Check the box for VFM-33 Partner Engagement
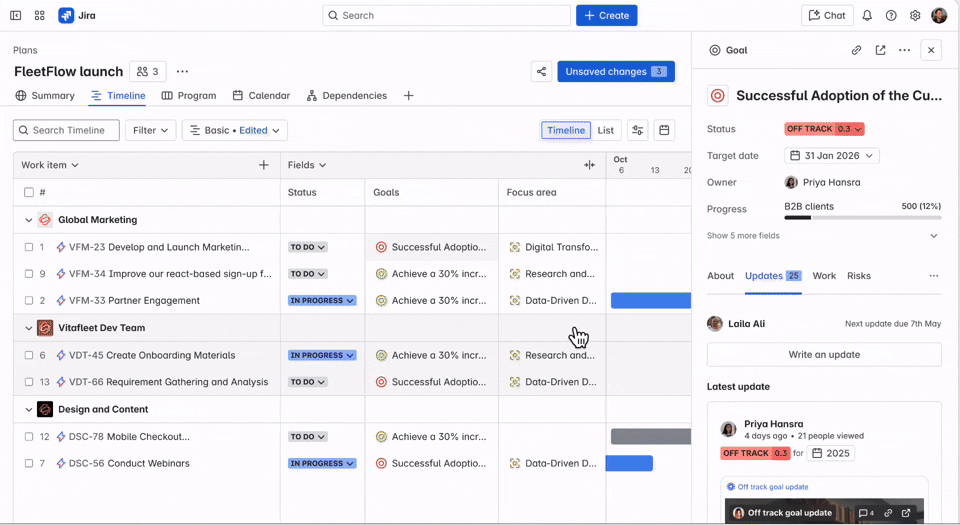The width and height of the screenshot is (960, 525). tap(29, 300)
